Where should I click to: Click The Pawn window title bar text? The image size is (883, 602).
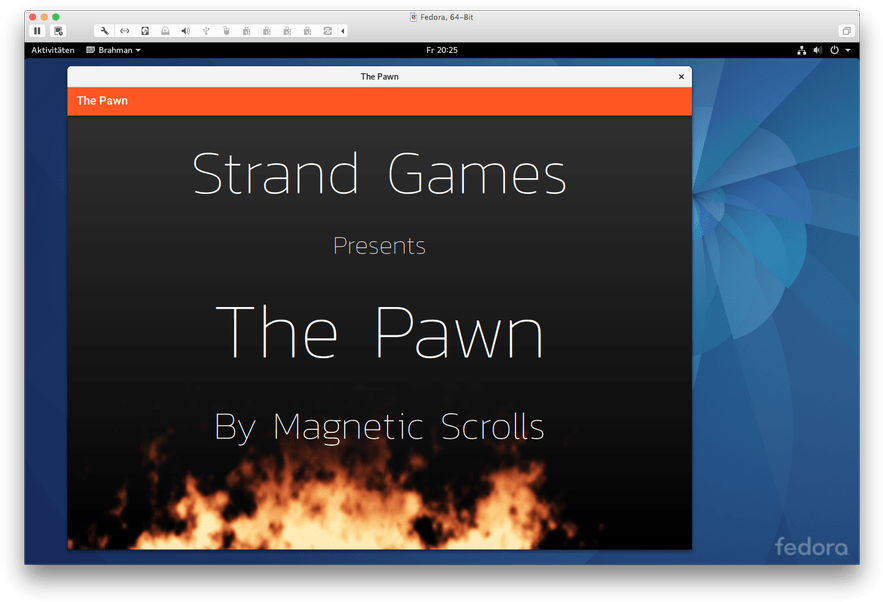[380, 77]
